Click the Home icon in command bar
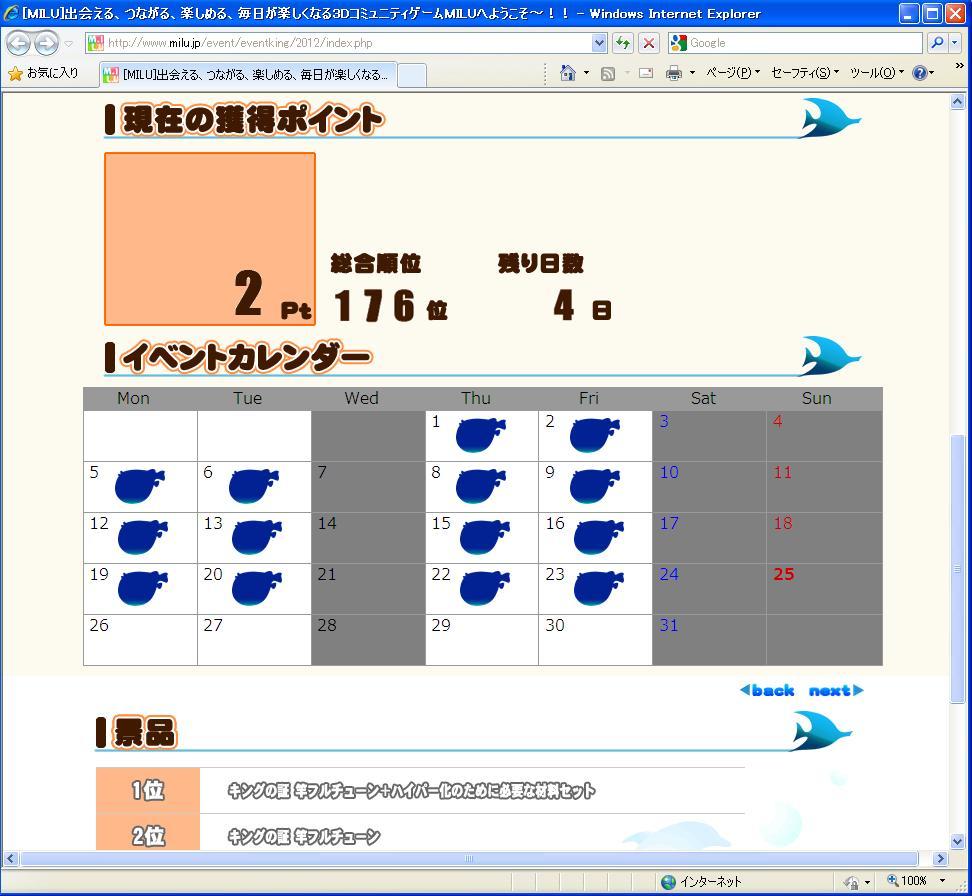 coord(567,73)
